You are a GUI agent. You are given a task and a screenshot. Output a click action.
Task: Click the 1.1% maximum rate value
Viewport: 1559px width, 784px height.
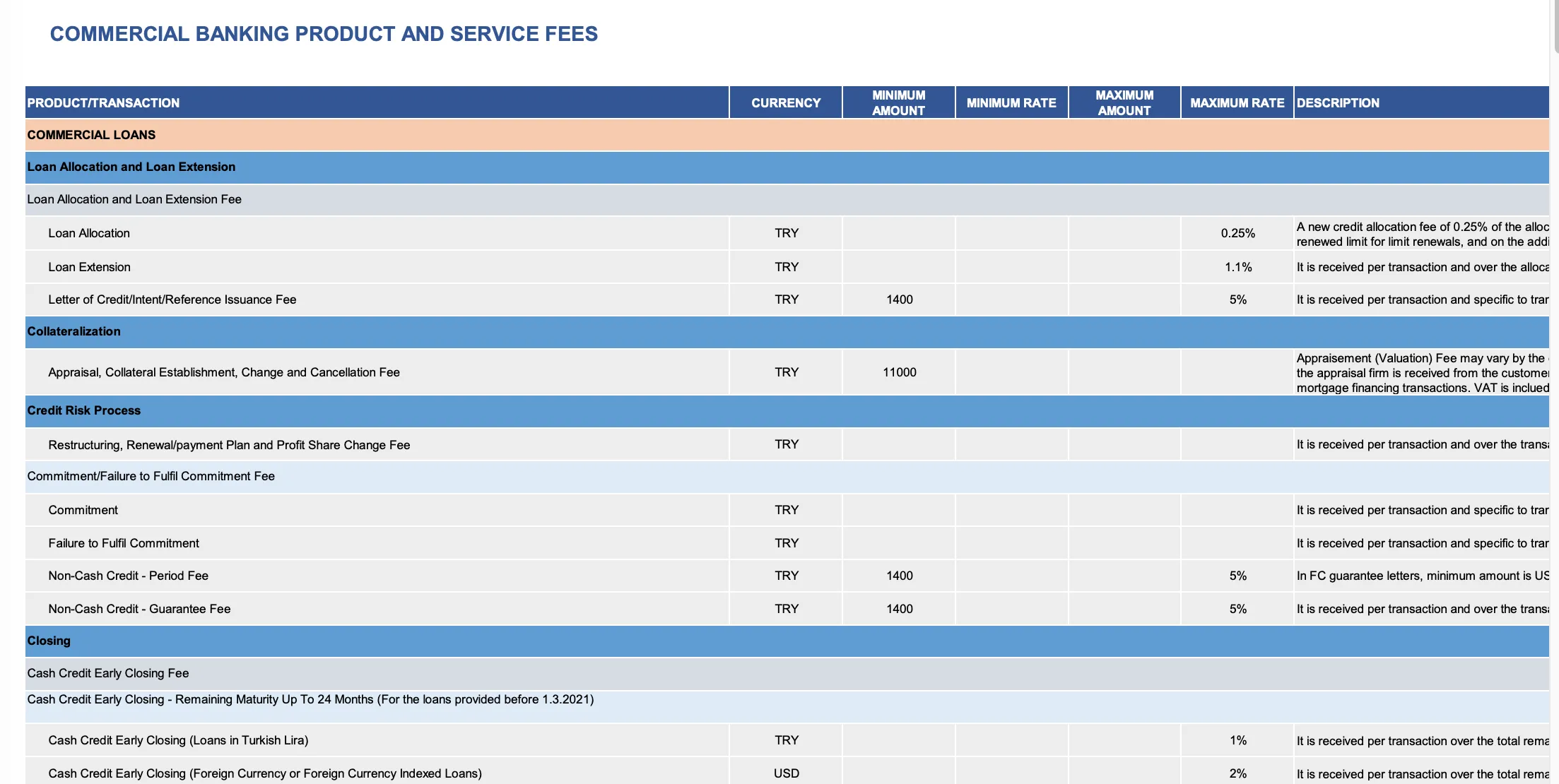point(1237,267)
